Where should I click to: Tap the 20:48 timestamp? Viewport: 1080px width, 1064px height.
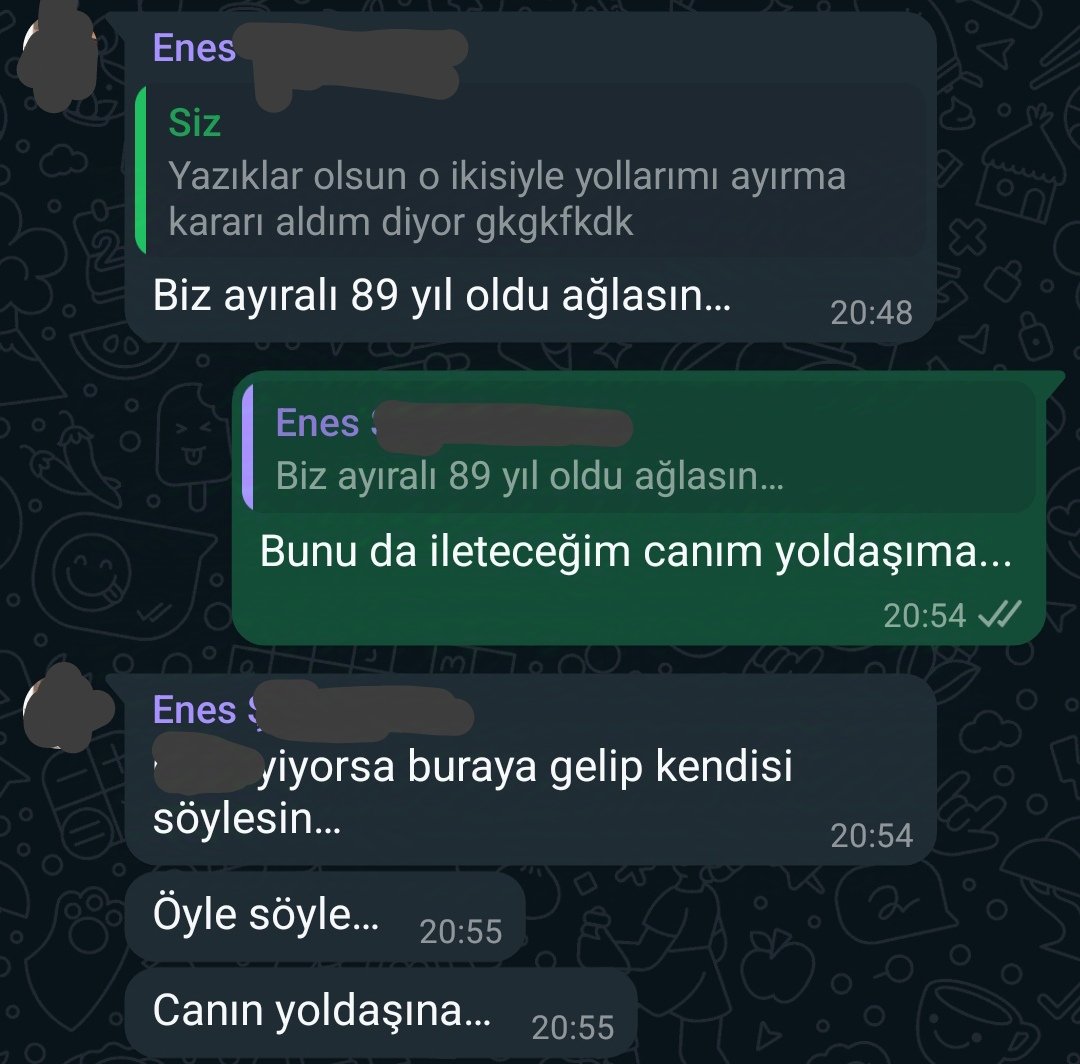coord(871,313)
